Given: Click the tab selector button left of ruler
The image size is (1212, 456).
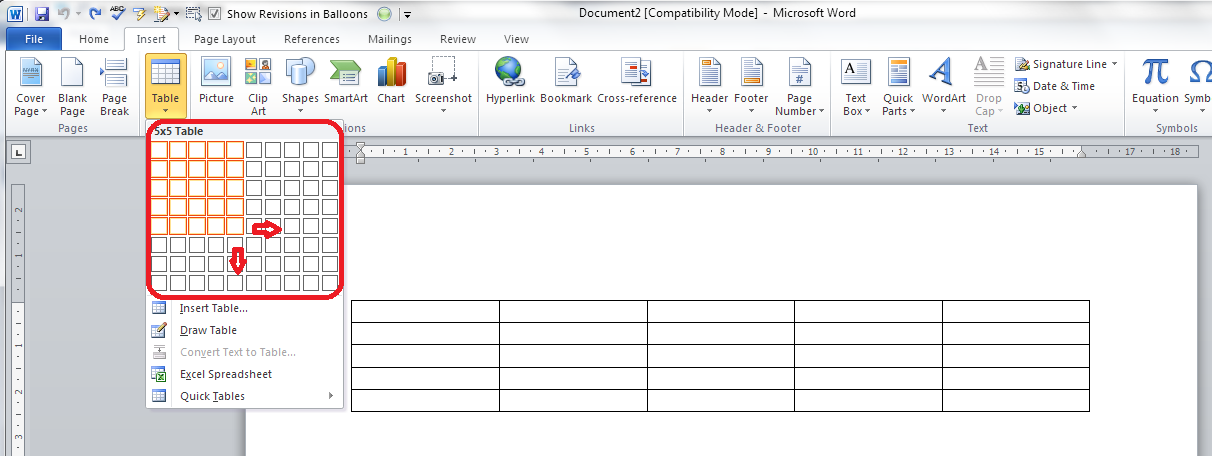Looking at the screenshot, I should click(x=18, y=152).
